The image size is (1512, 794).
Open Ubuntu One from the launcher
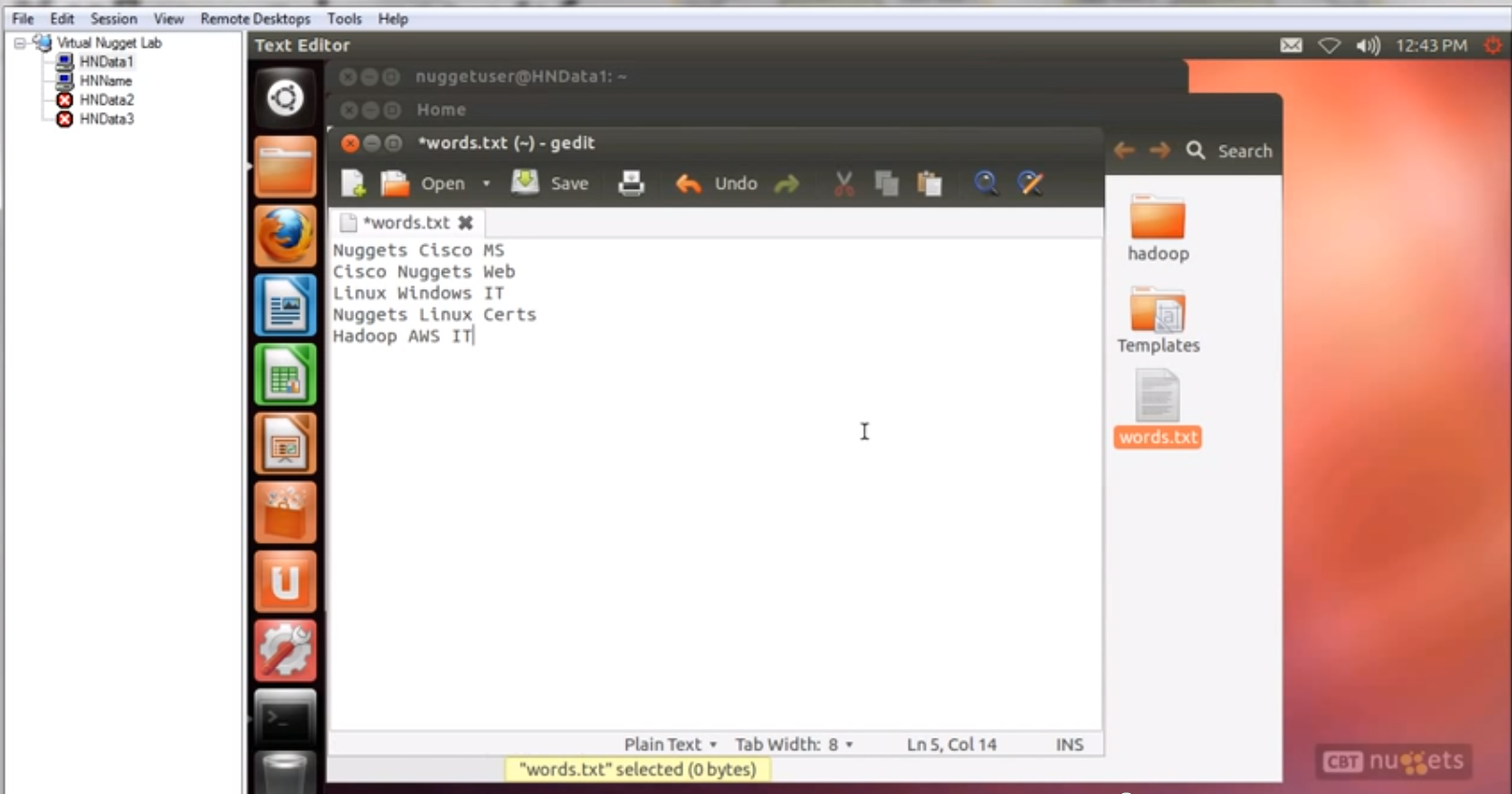tap(284, 581)
